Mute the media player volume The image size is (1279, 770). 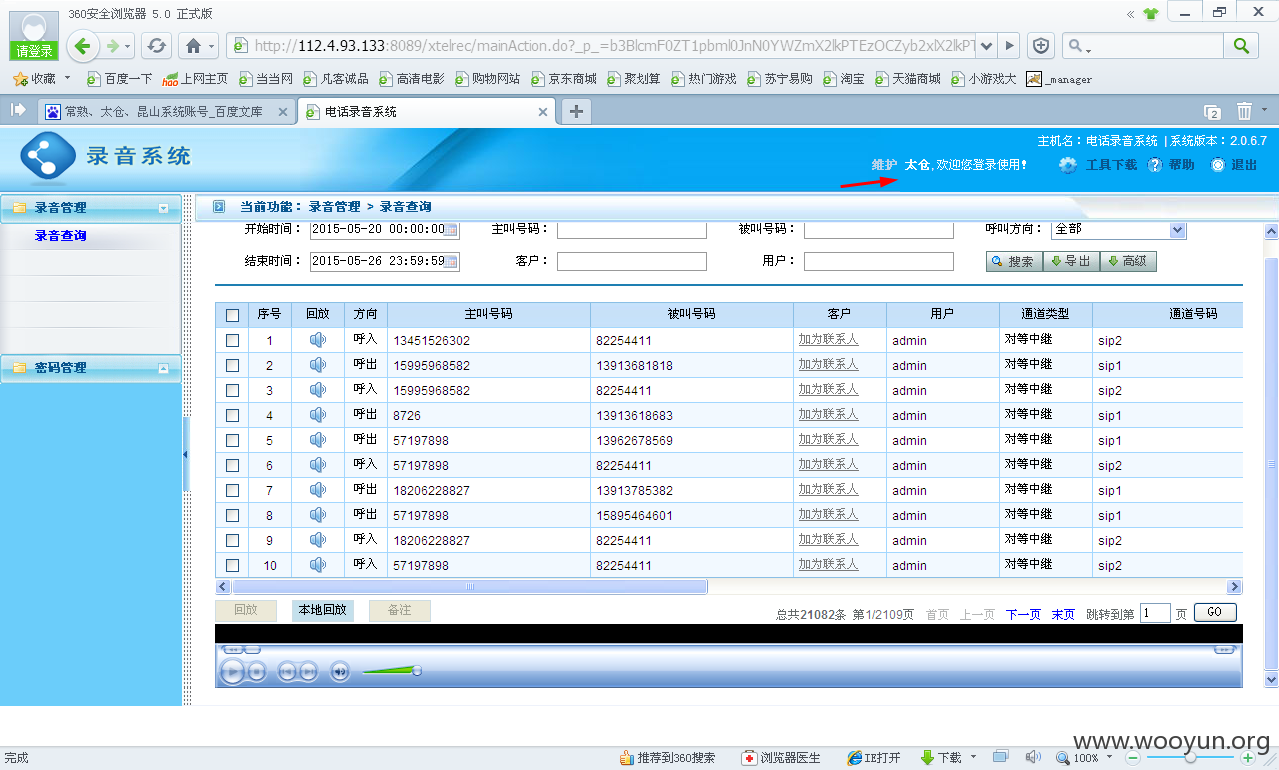(340, 672)
